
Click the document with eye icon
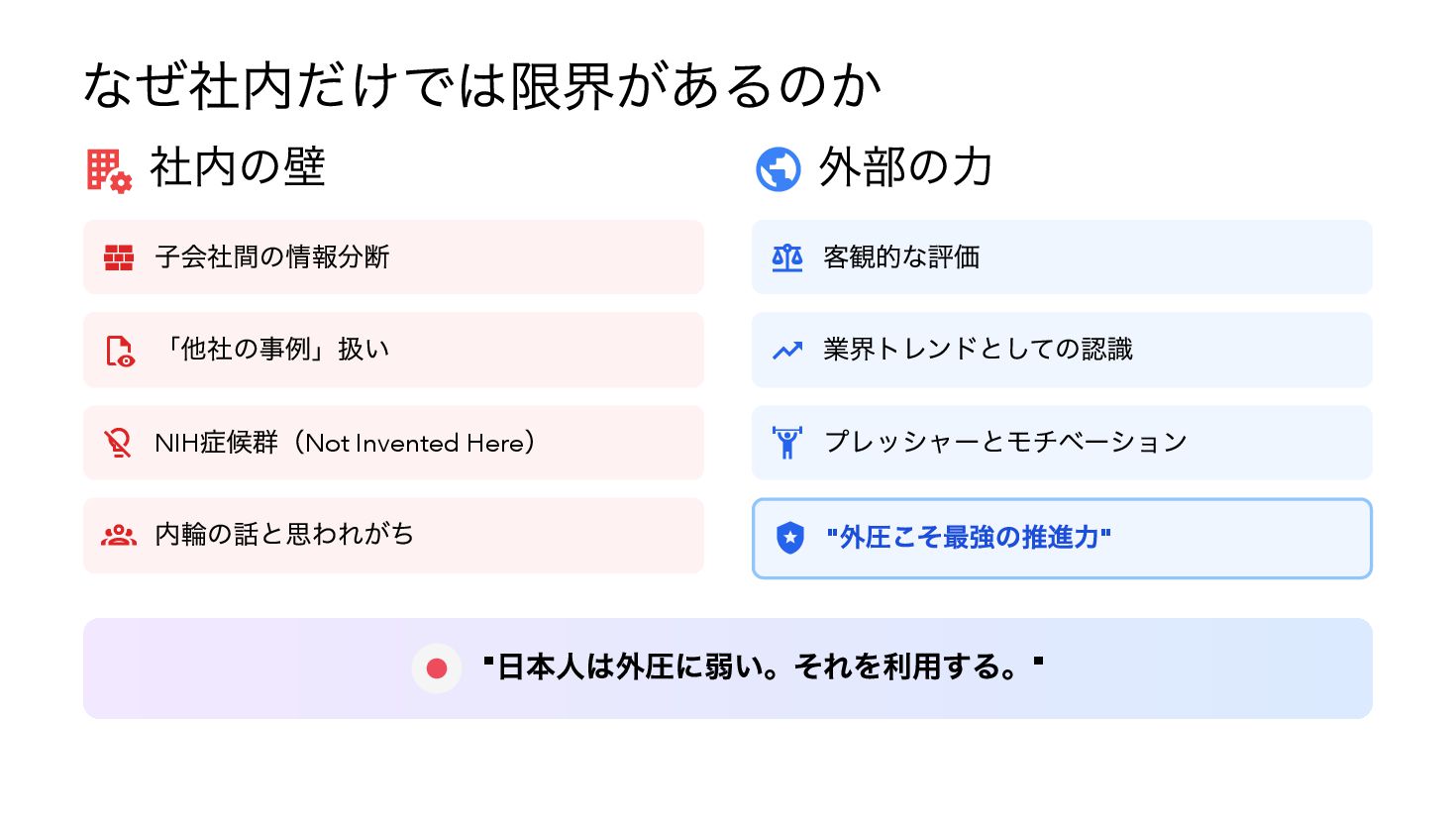click(x=120, y=351)
